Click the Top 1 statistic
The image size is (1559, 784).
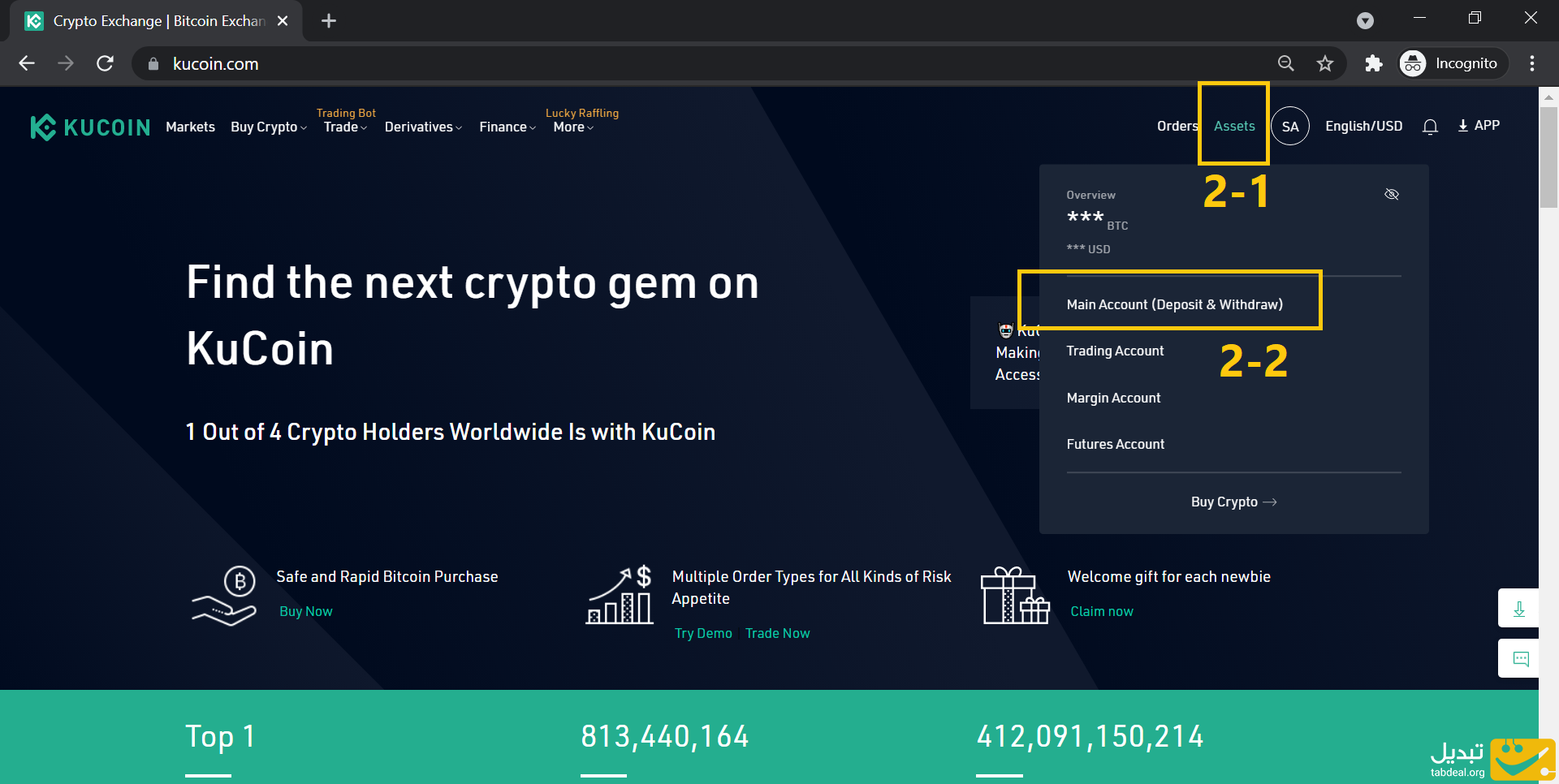coord(220,737)
